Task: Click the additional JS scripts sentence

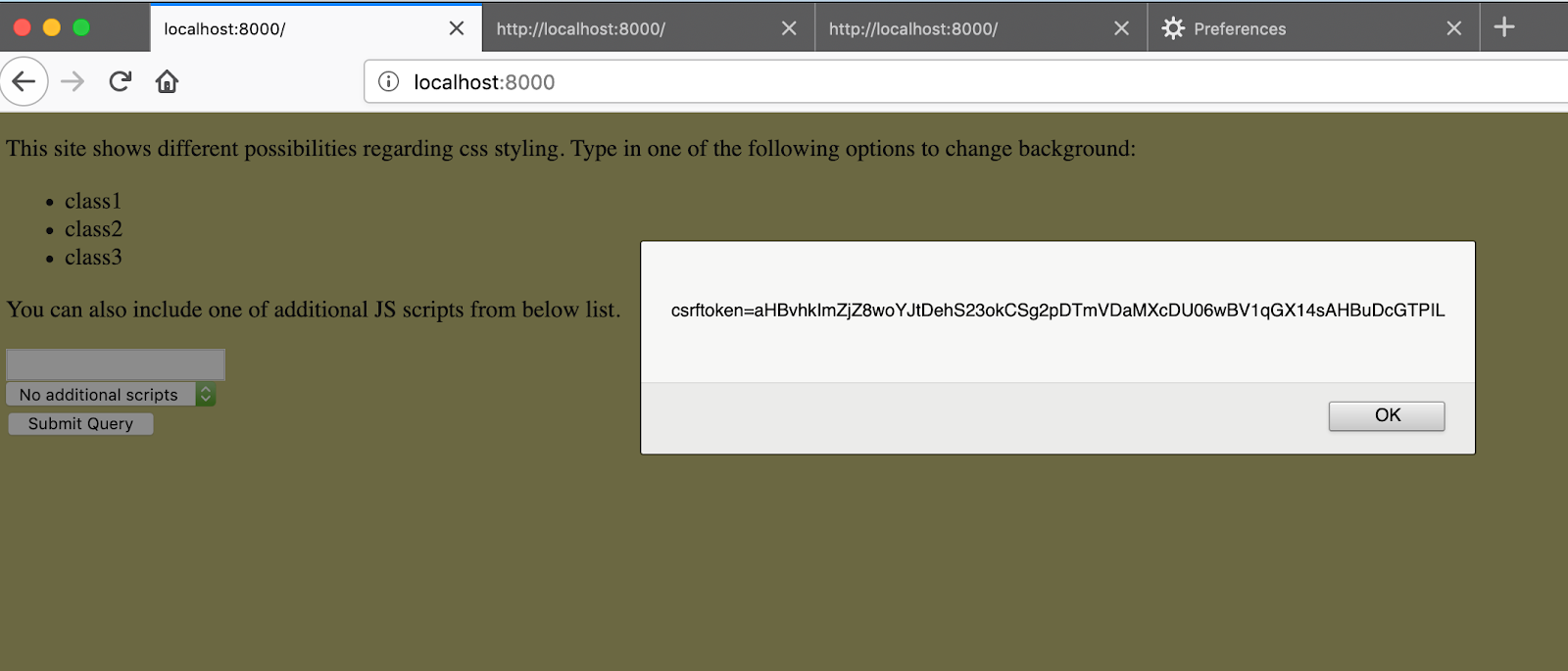Action: point(314,310)
